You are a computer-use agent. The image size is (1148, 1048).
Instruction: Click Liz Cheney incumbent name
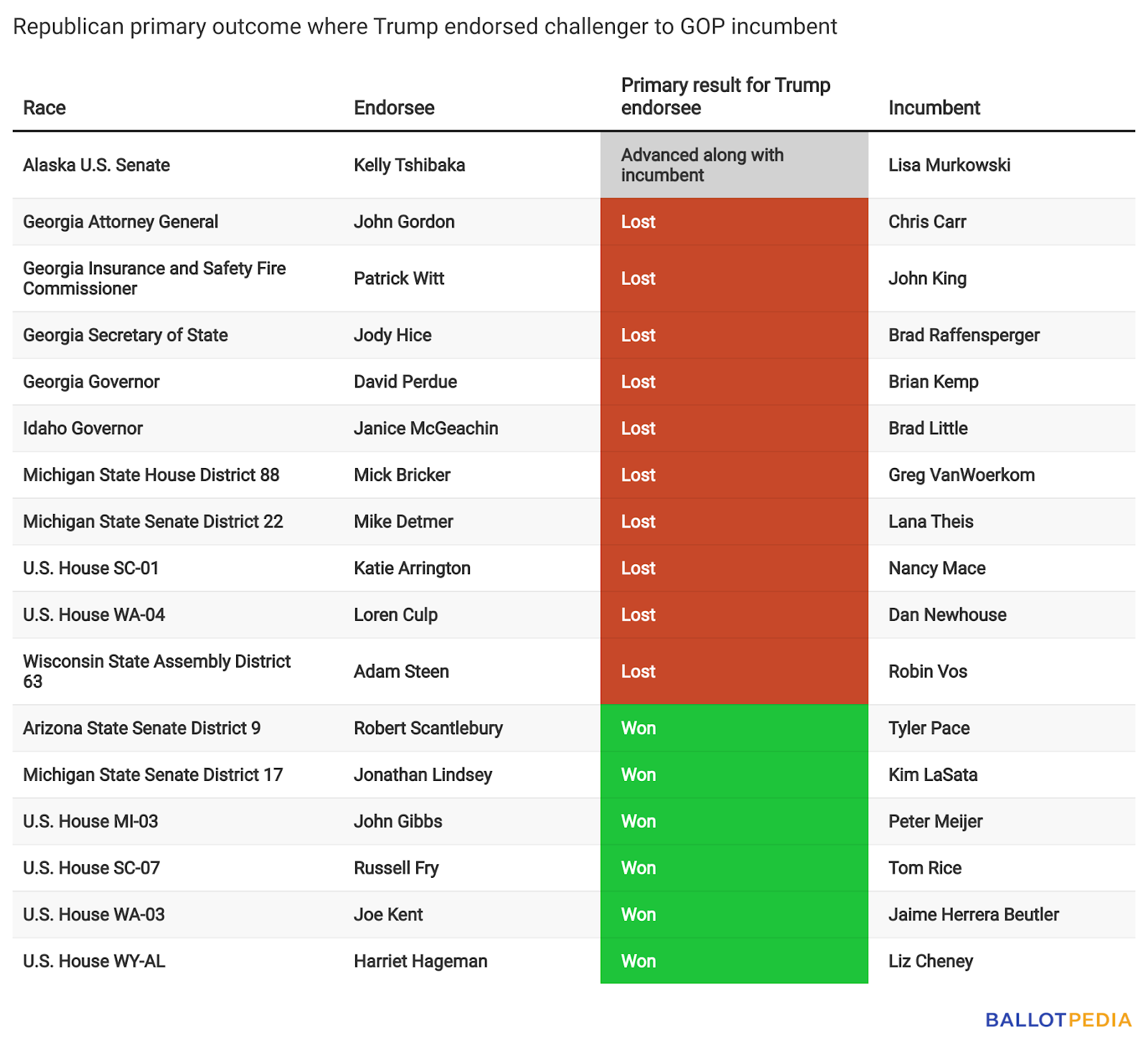click(x=931, y=961)
